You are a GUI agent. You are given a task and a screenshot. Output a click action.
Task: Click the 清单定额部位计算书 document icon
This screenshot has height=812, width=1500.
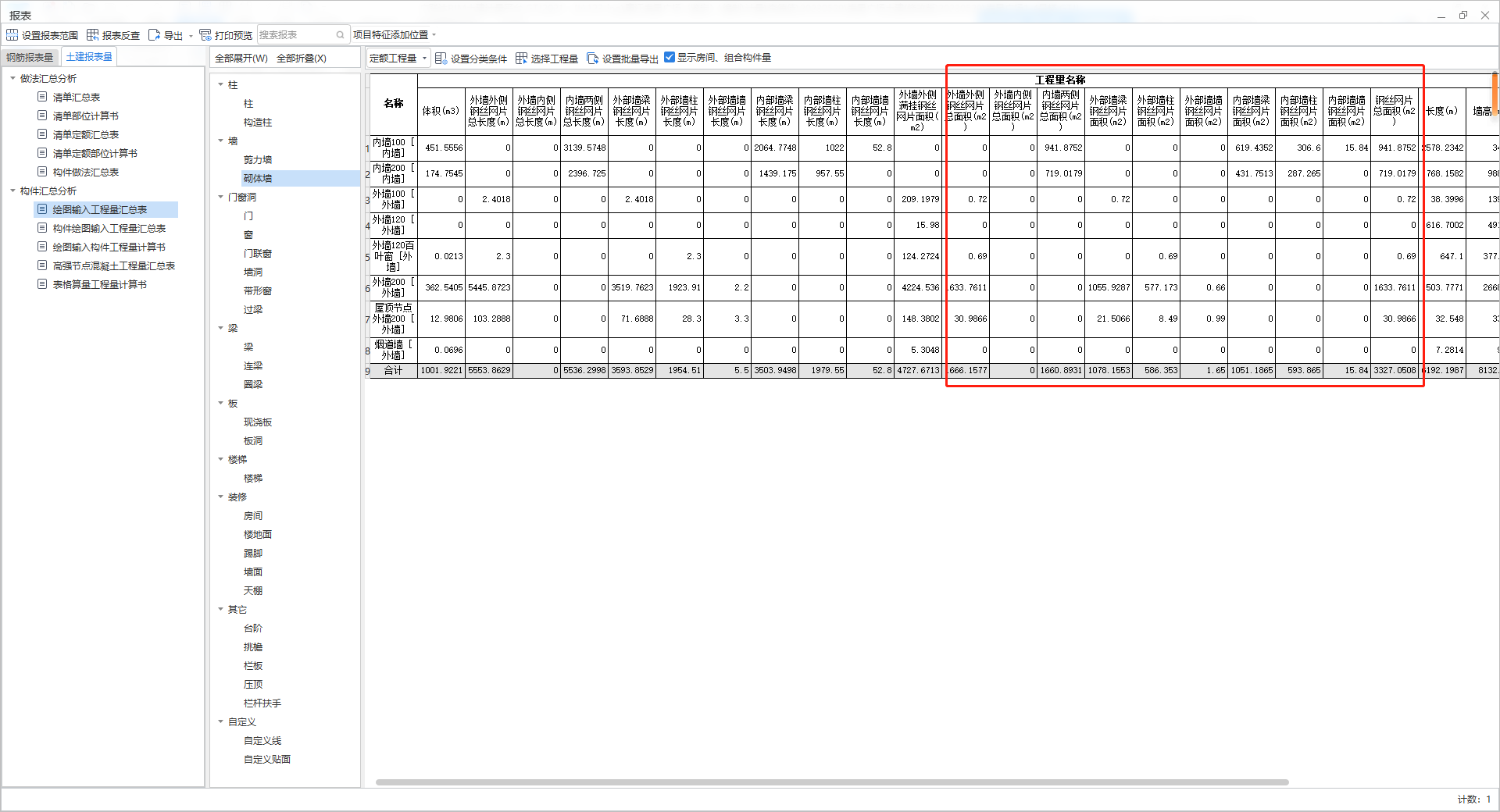[42, 153]
